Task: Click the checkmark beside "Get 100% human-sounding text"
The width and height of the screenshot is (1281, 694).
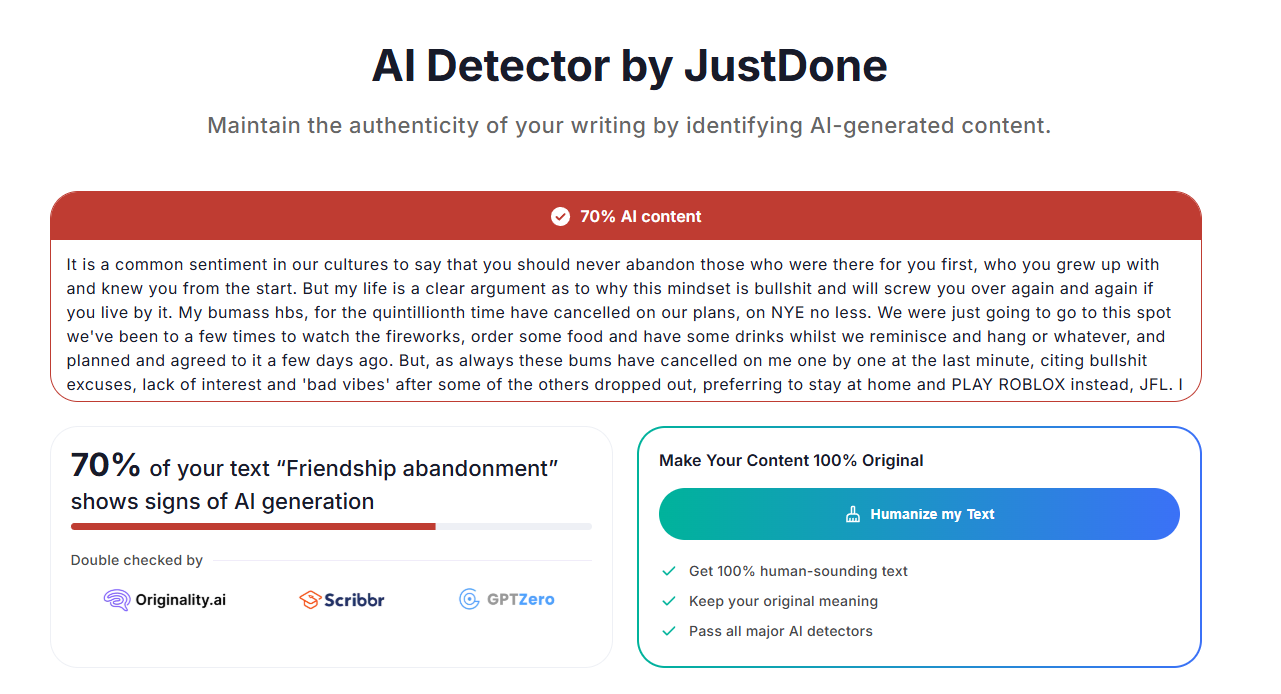Action: coord(669,571)
